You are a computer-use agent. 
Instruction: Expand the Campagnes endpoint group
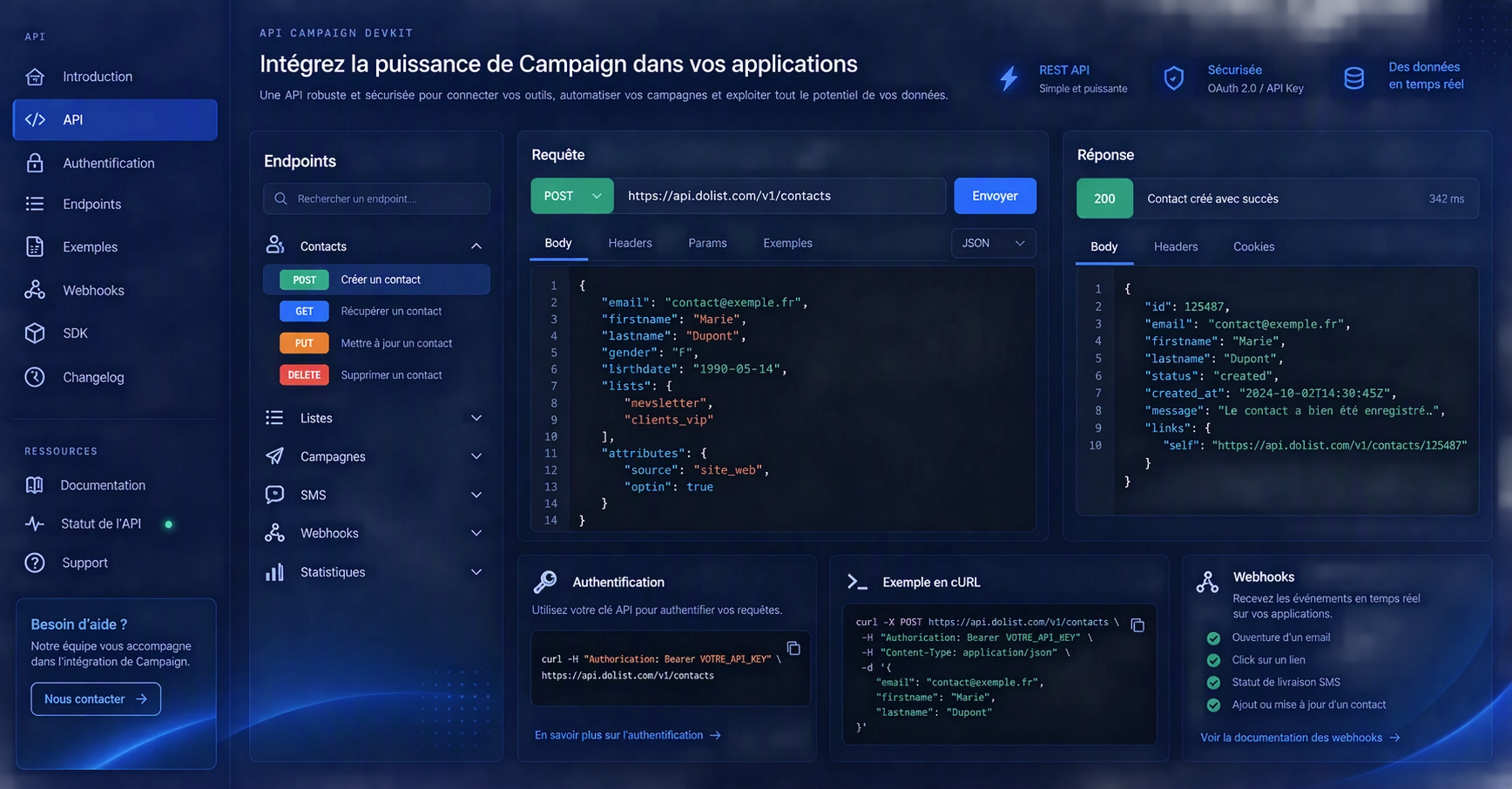(x=476, y=456)
